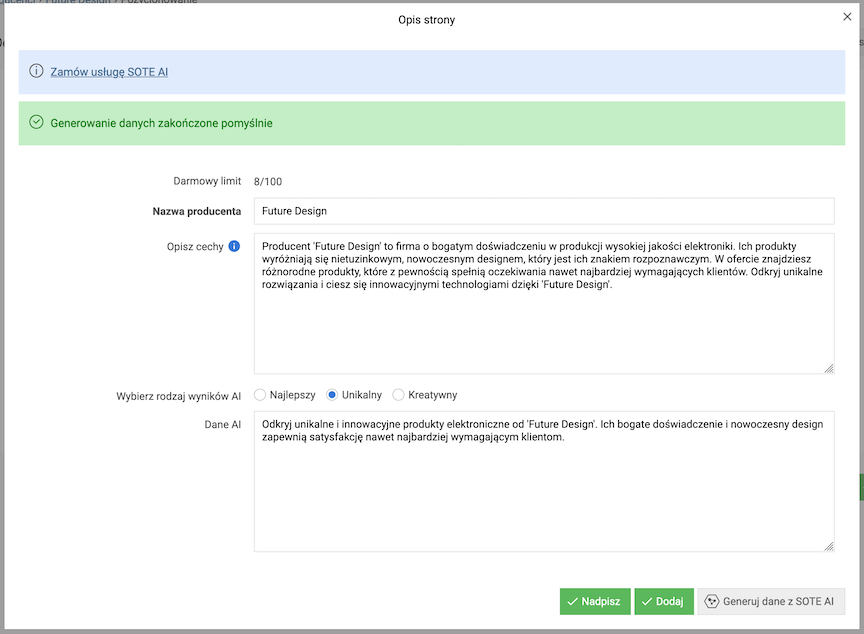Edit the Nazwa producenta field
The image size is (864, 634).
pos(544,211)
